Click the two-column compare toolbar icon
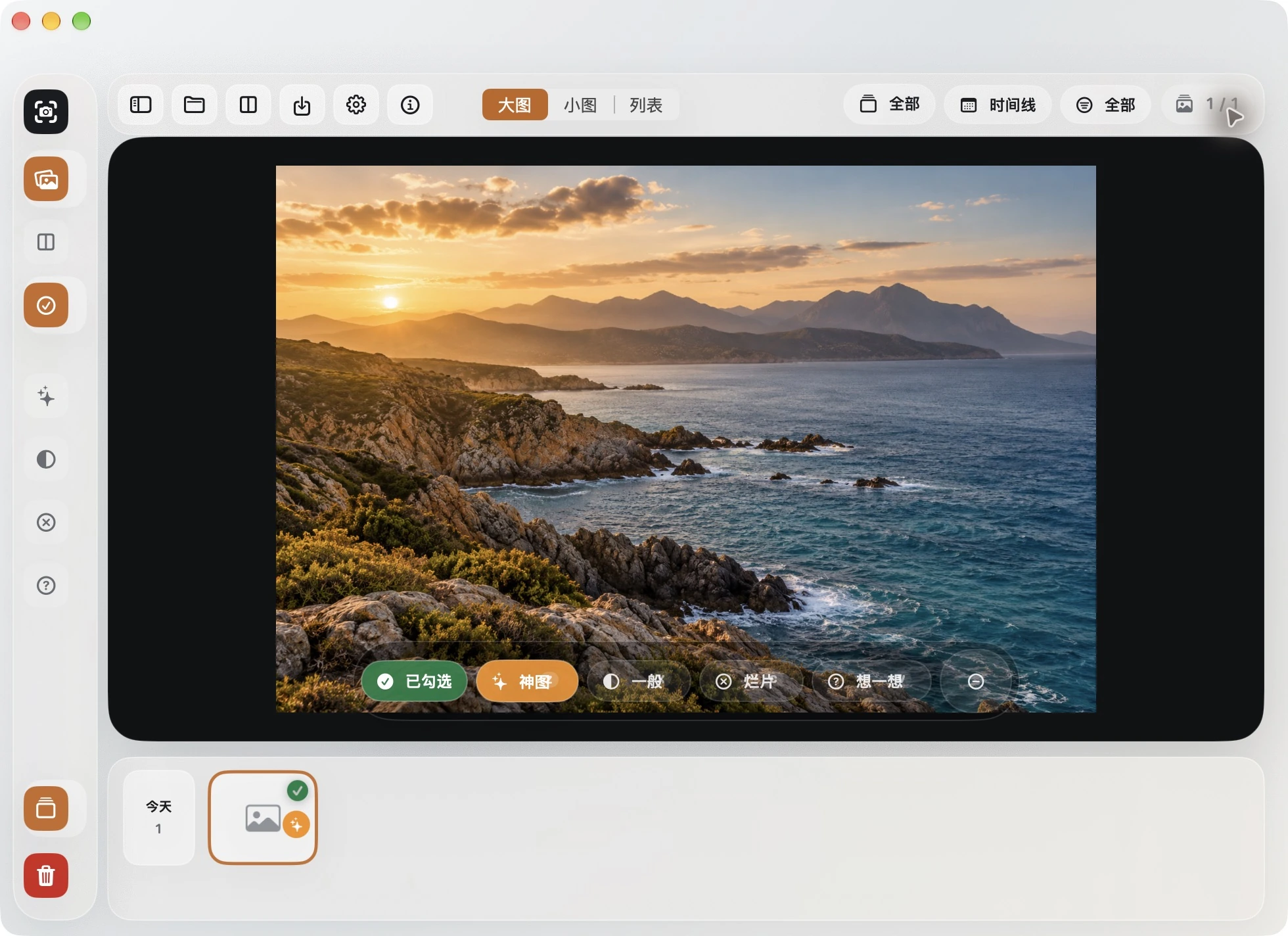1288x936 pixels. pyautogui.click(x=248, y=105)
